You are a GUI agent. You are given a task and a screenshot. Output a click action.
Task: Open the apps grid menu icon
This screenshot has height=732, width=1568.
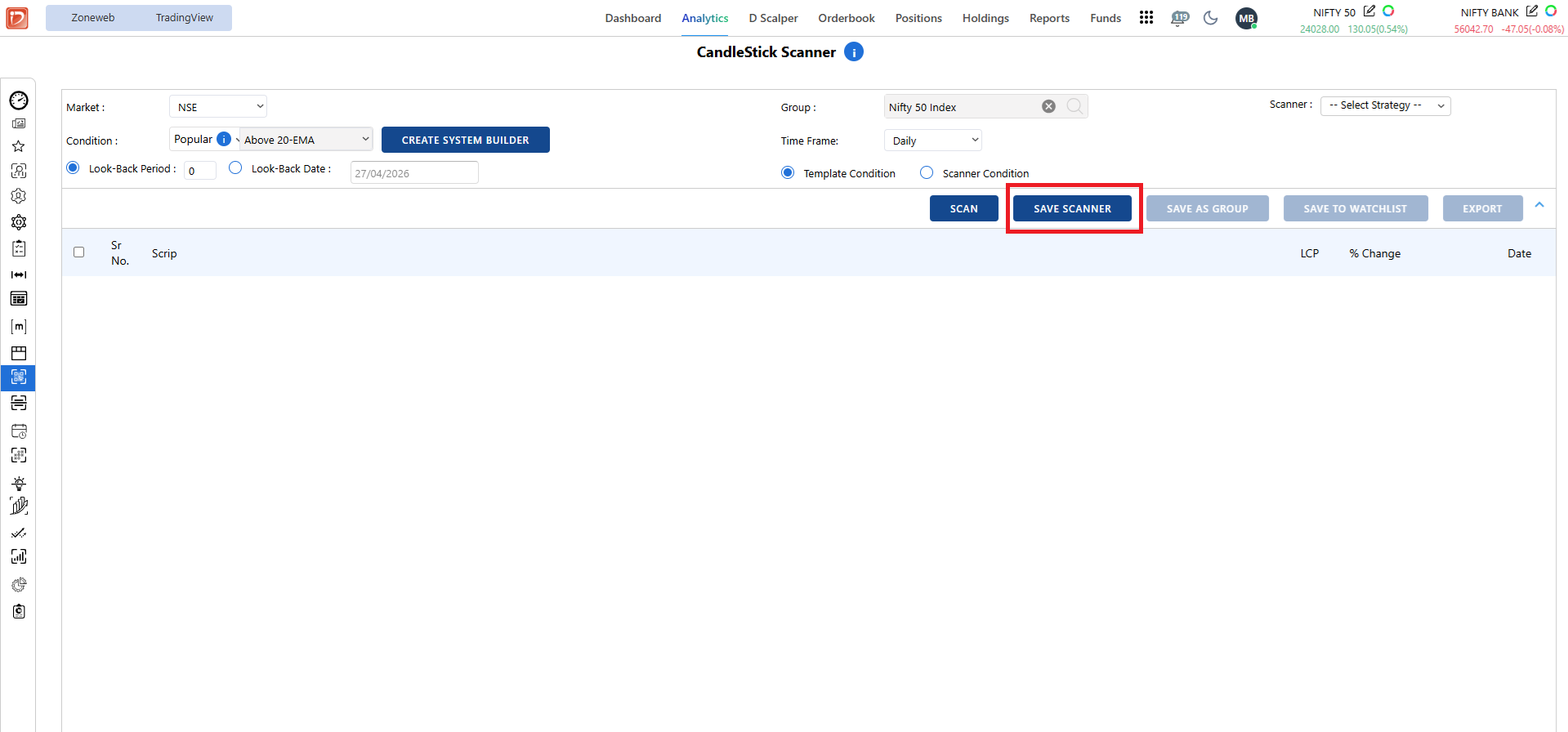click(1146, 18)
